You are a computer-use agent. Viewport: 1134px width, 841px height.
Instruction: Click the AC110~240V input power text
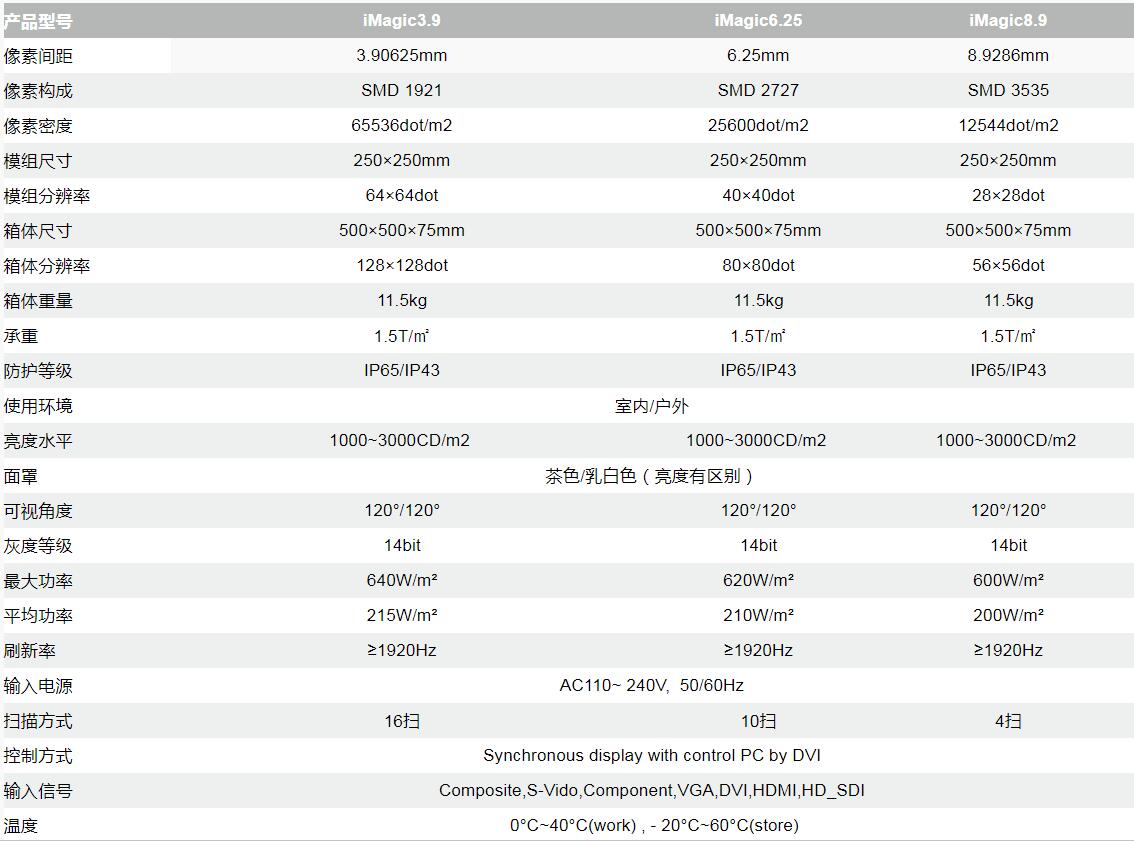pos(651,685)
